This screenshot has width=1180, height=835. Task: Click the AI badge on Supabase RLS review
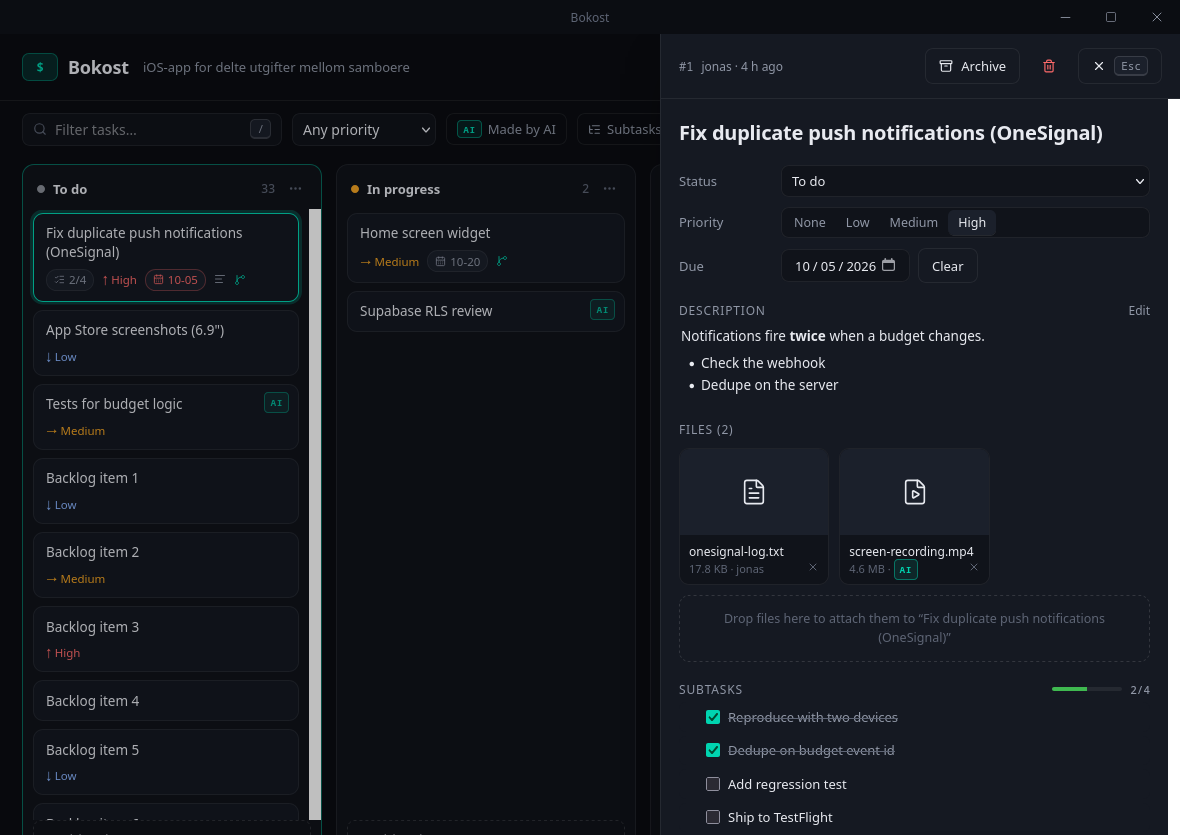pyautogui.click(x=602, y=310)
